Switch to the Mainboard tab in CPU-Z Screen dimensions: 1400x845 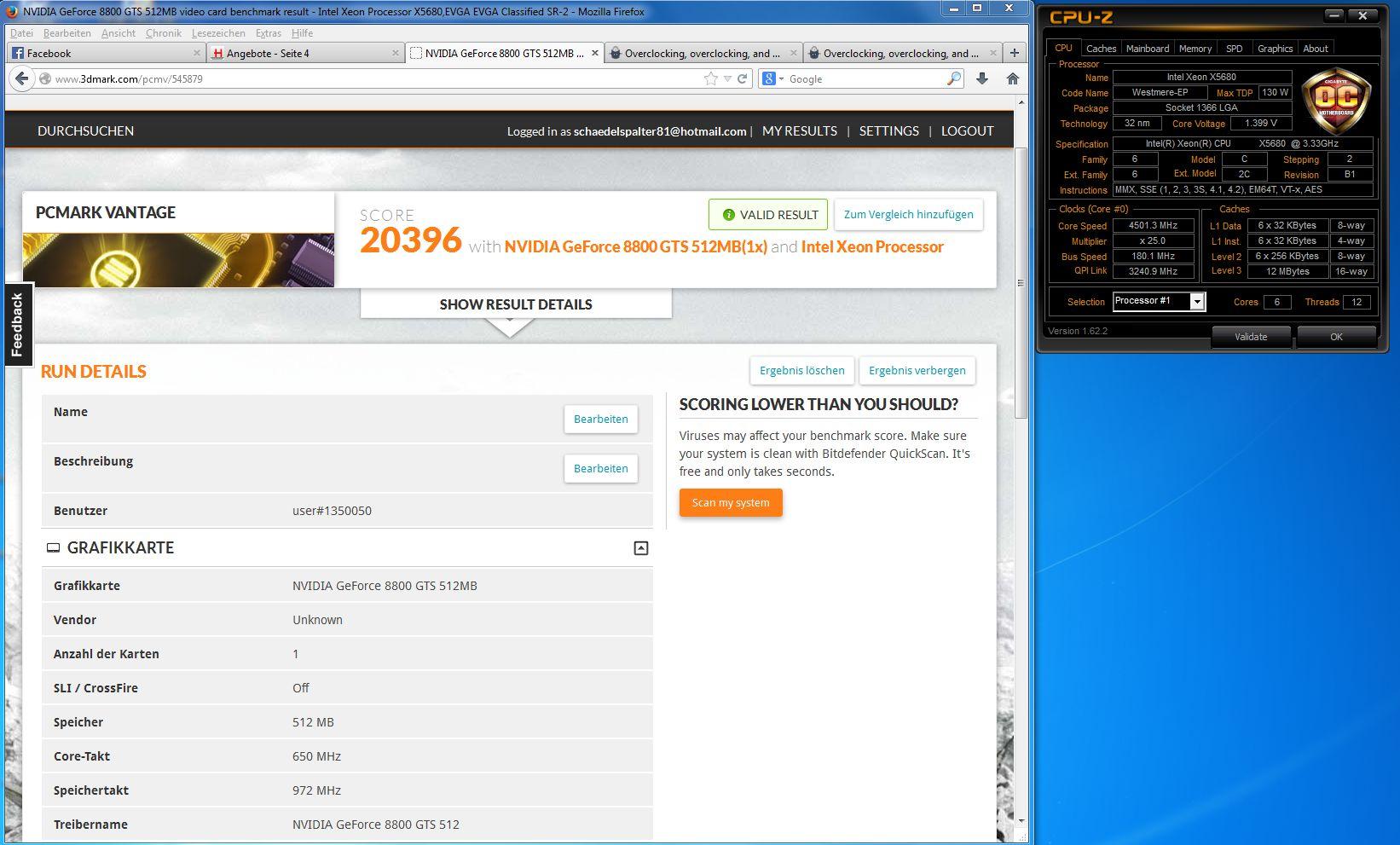point(1148,49)
